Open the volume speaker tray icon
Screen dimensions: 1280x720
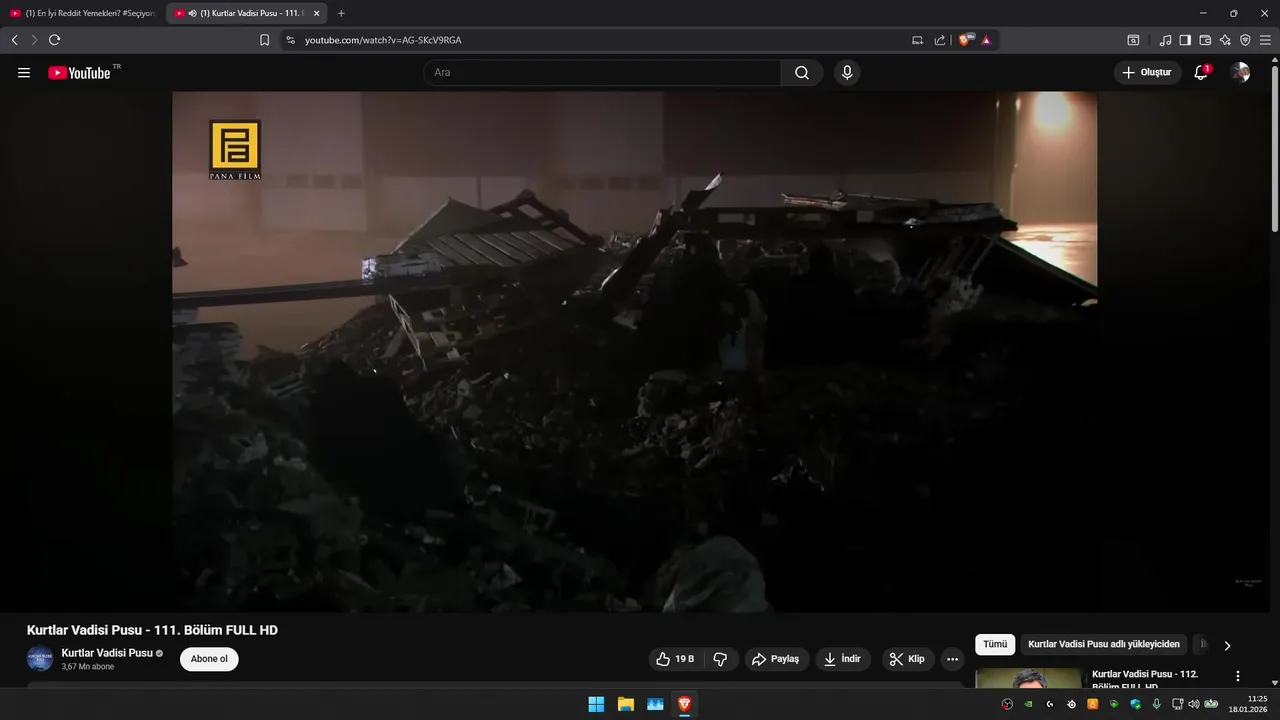point(1193,704)
